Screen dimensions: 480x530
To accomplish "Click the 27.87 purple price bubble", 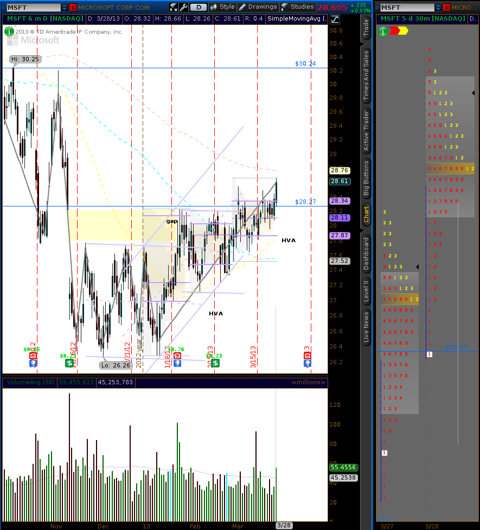I will (340, 236).
